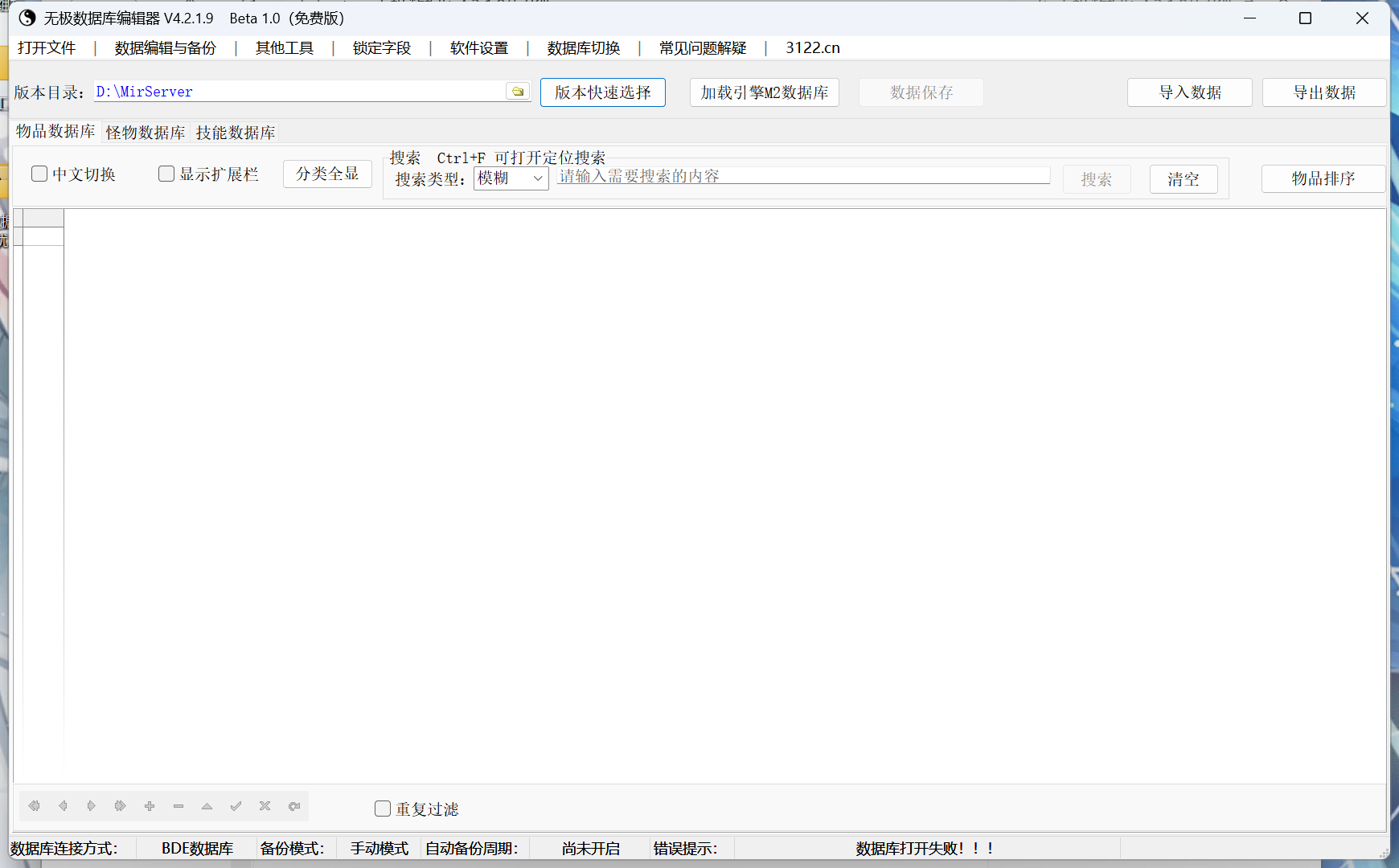Insert a new record with the plus icon

tap(150, 806)
